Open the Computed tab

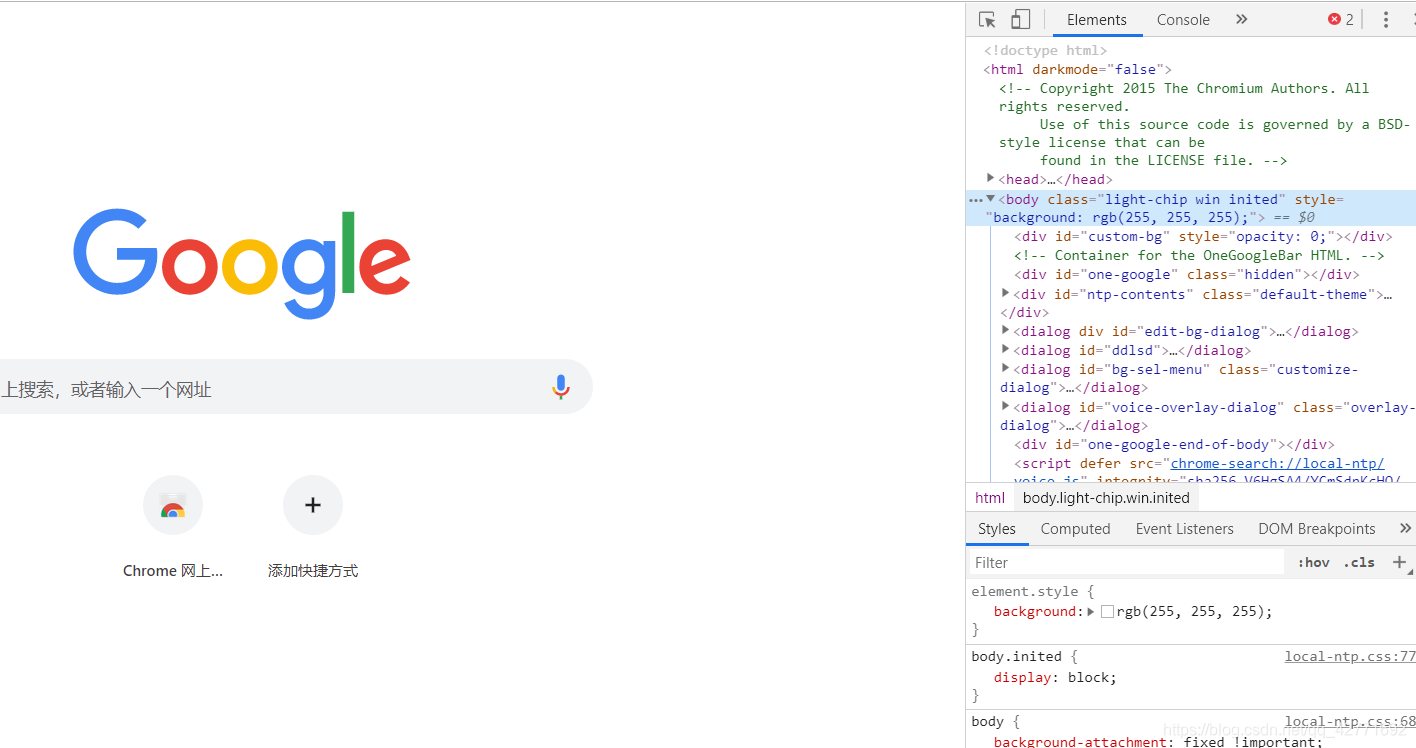(x=1075, y=529)
